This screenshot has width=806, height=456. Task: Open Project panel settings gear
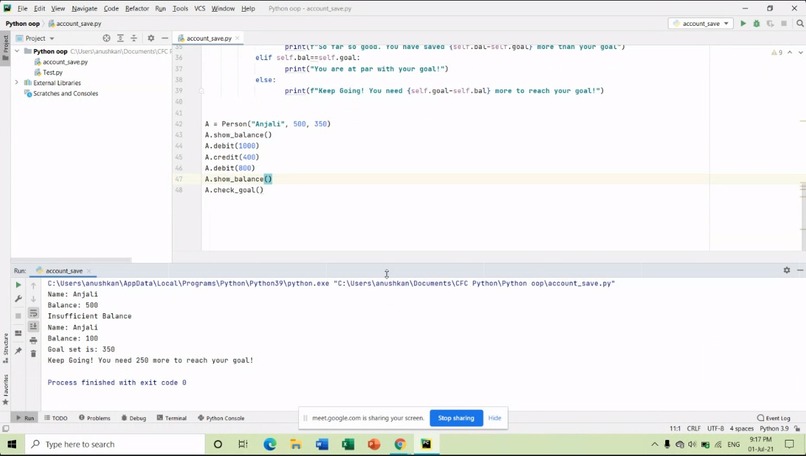(151, 38)
